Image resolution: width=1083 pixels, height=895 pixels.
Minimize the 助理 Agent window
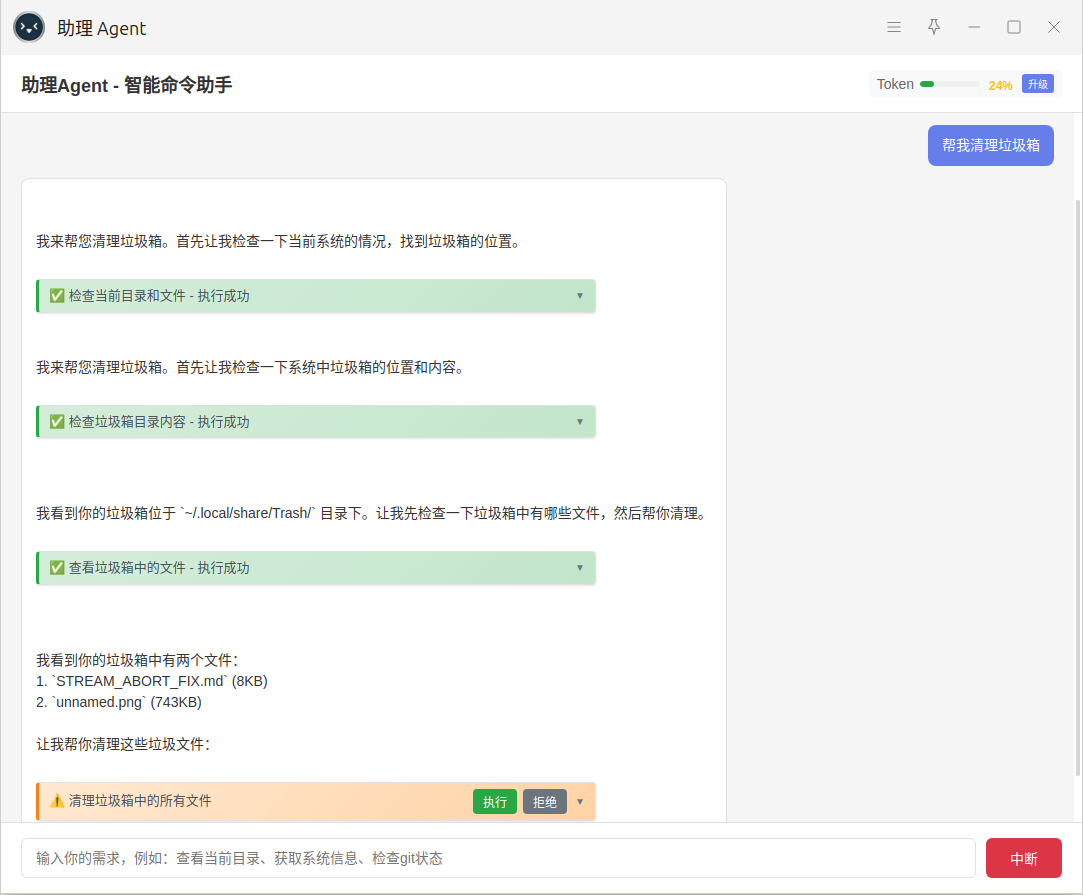(974, 27)
